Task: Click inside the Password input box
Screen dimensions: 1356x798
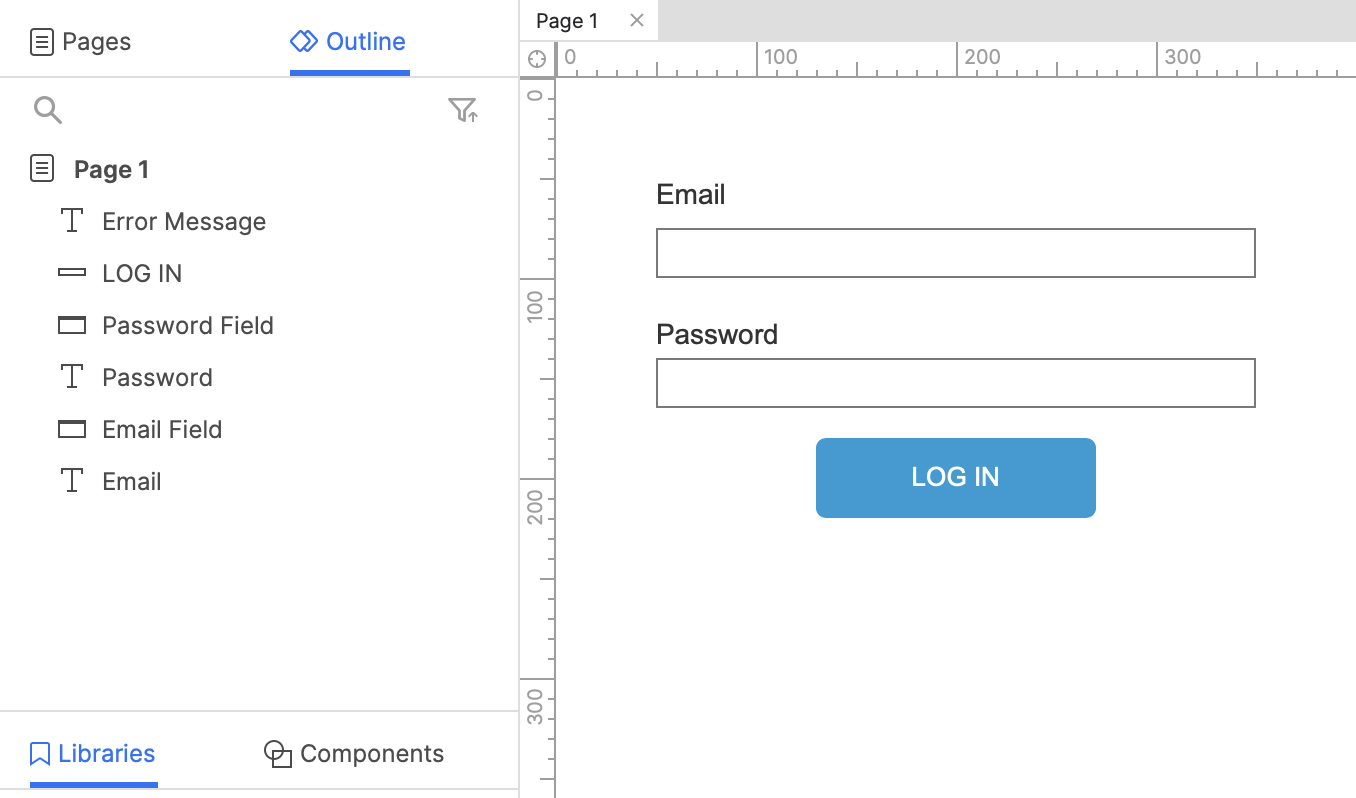Action: pyautogui.click(x=955, y=383)
